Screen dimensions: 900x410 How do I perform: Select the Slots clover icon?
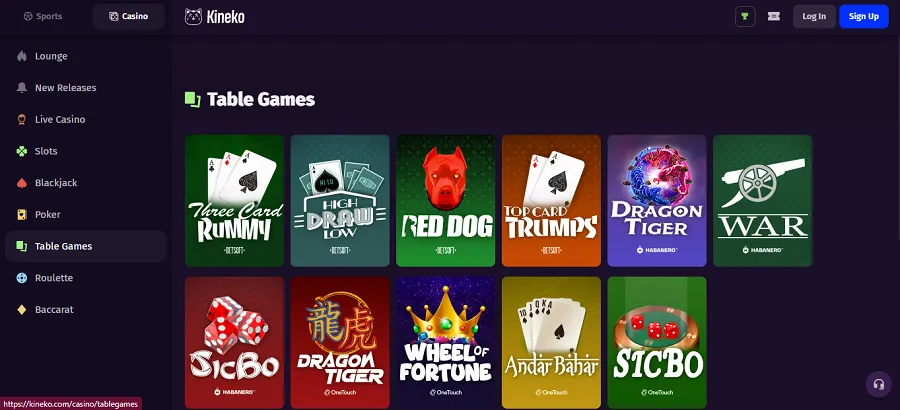coord(22,151)
